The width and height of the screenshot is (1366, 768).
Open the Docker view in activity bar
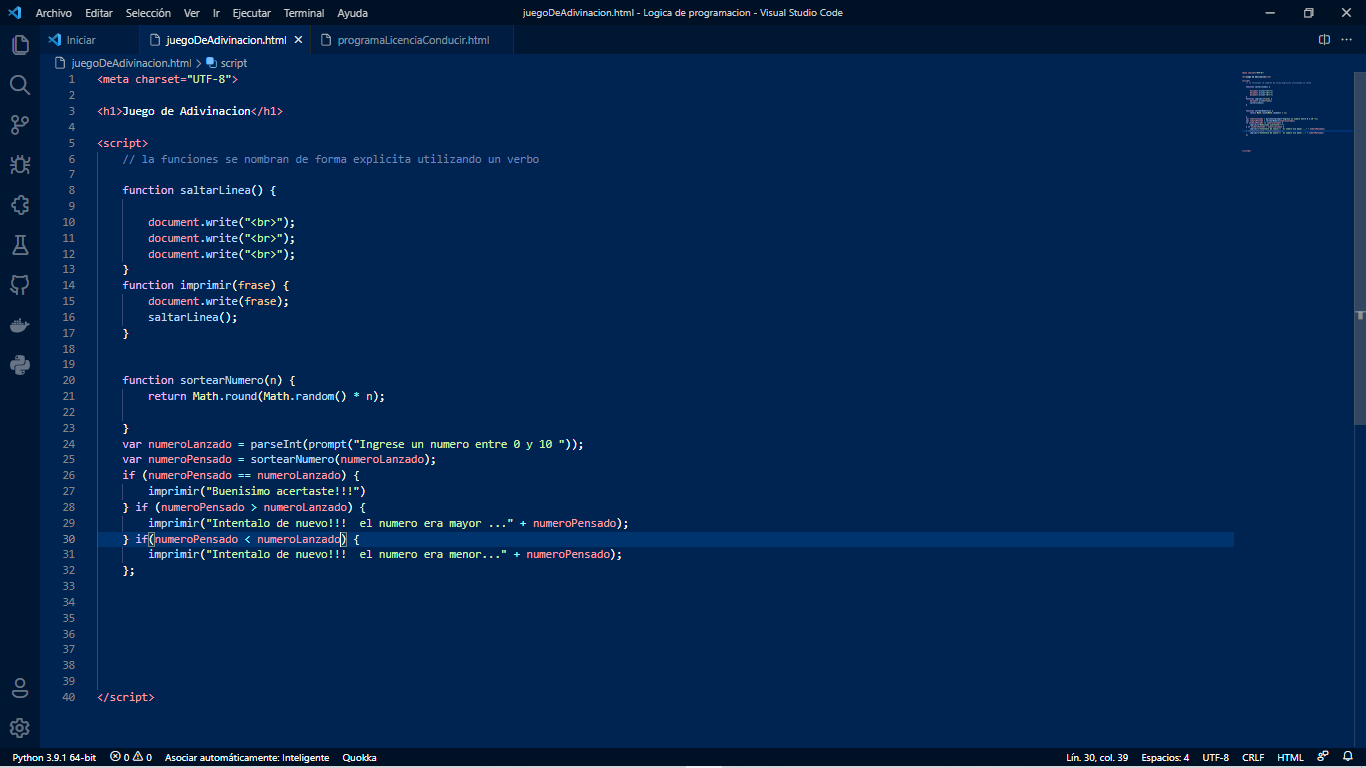20,324
